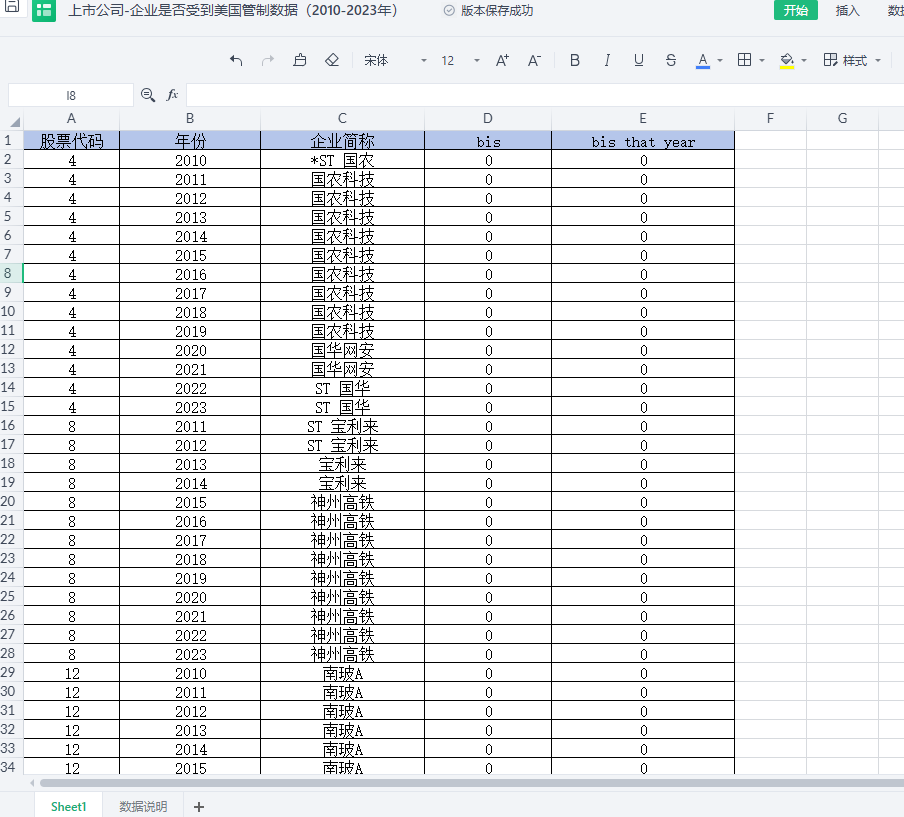Click cell *ST 国农 in row 2

click(342, 160)
